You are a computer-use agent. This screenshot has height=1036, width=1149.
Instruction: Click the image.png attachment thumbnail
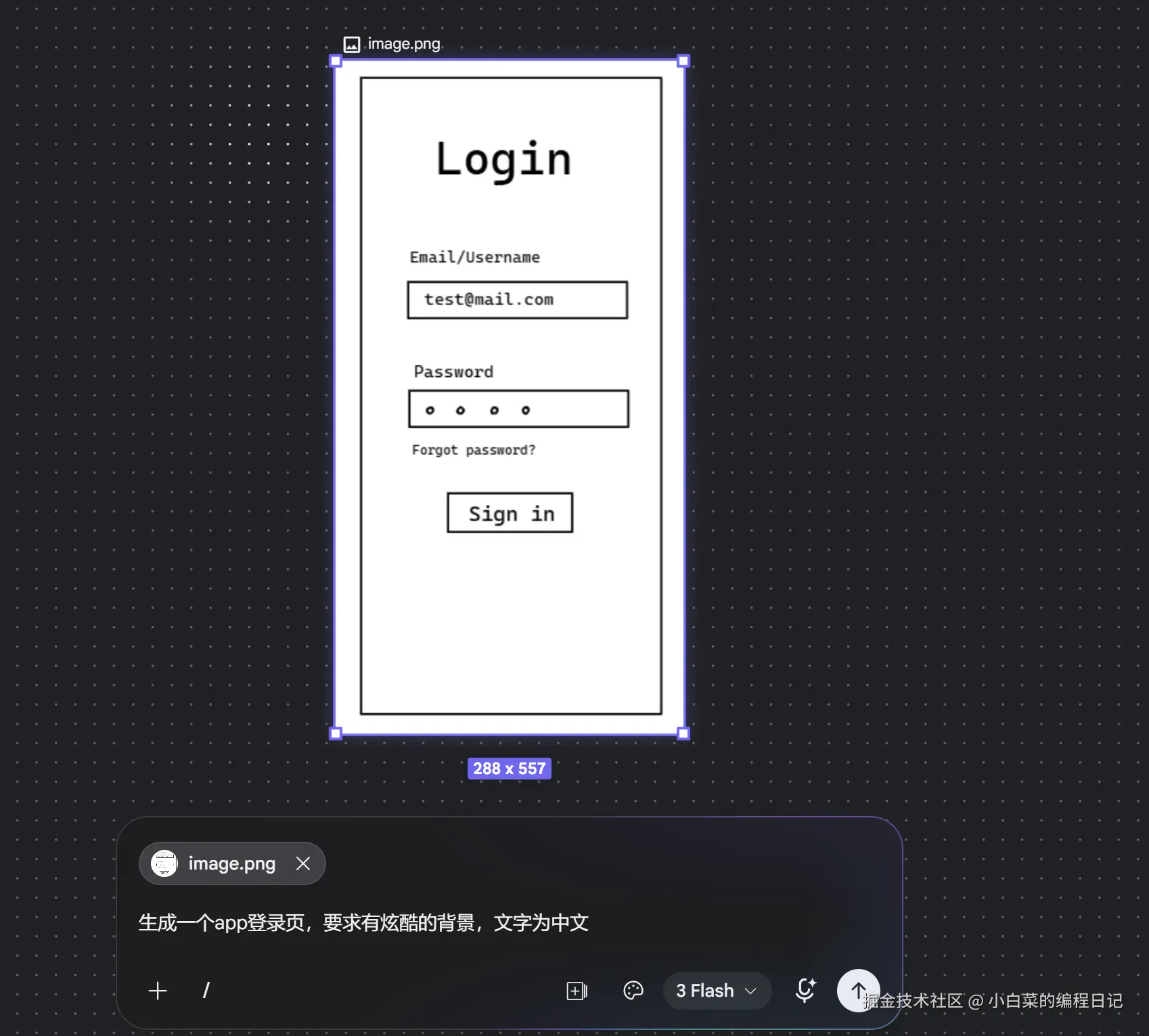[x=164, y=863]
